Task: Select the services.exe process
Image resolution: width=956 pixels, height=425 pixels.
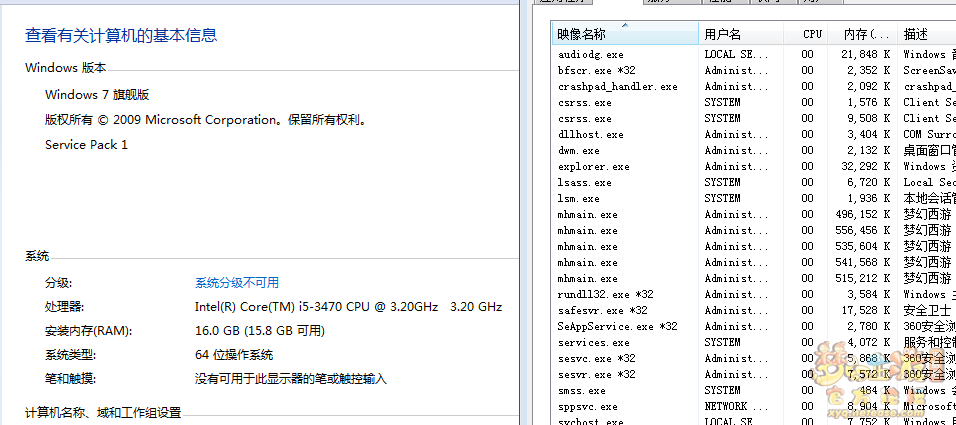Action: tap(754, 343)
